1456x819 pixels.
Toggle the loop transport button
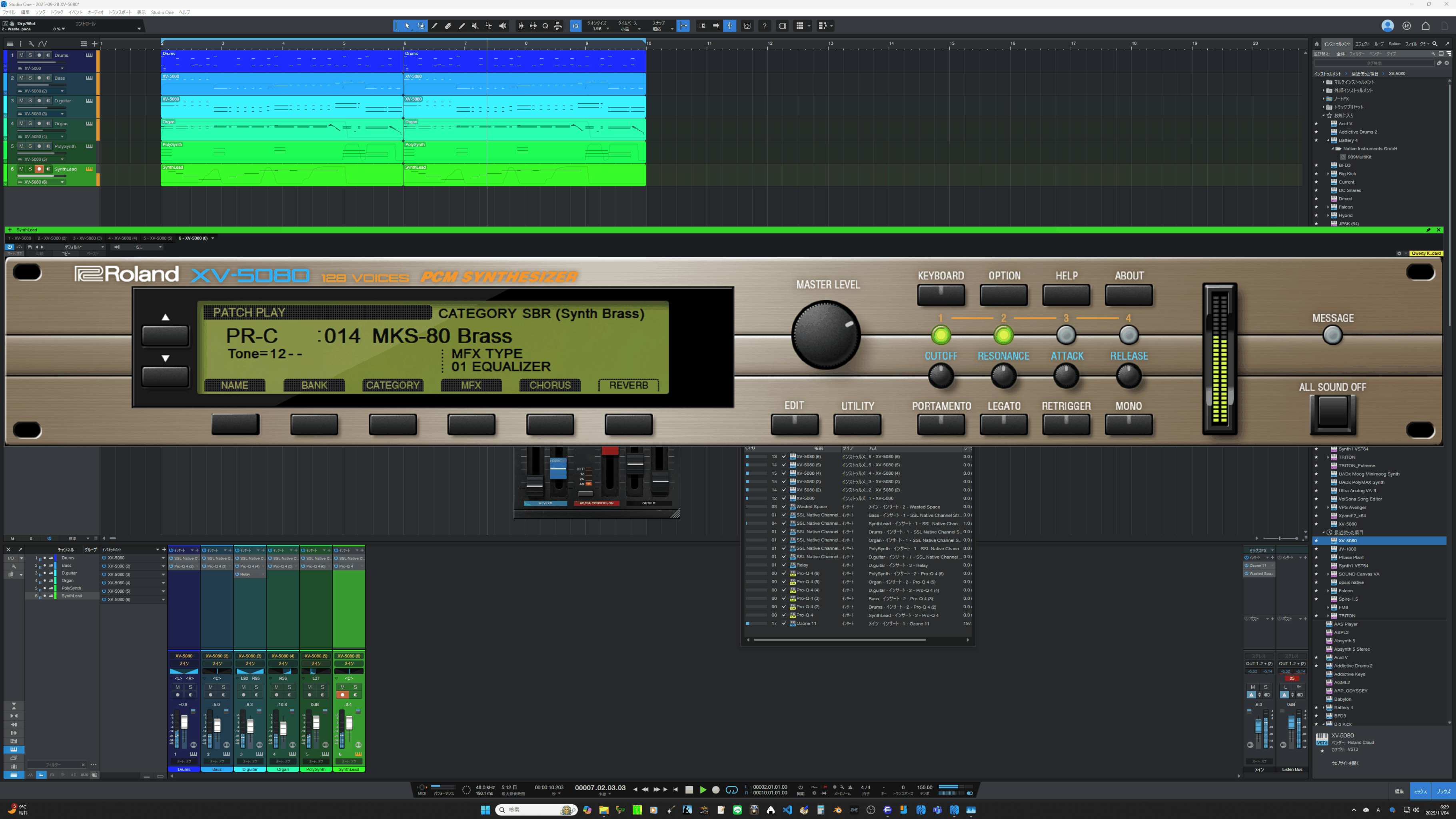pos(731,790)
